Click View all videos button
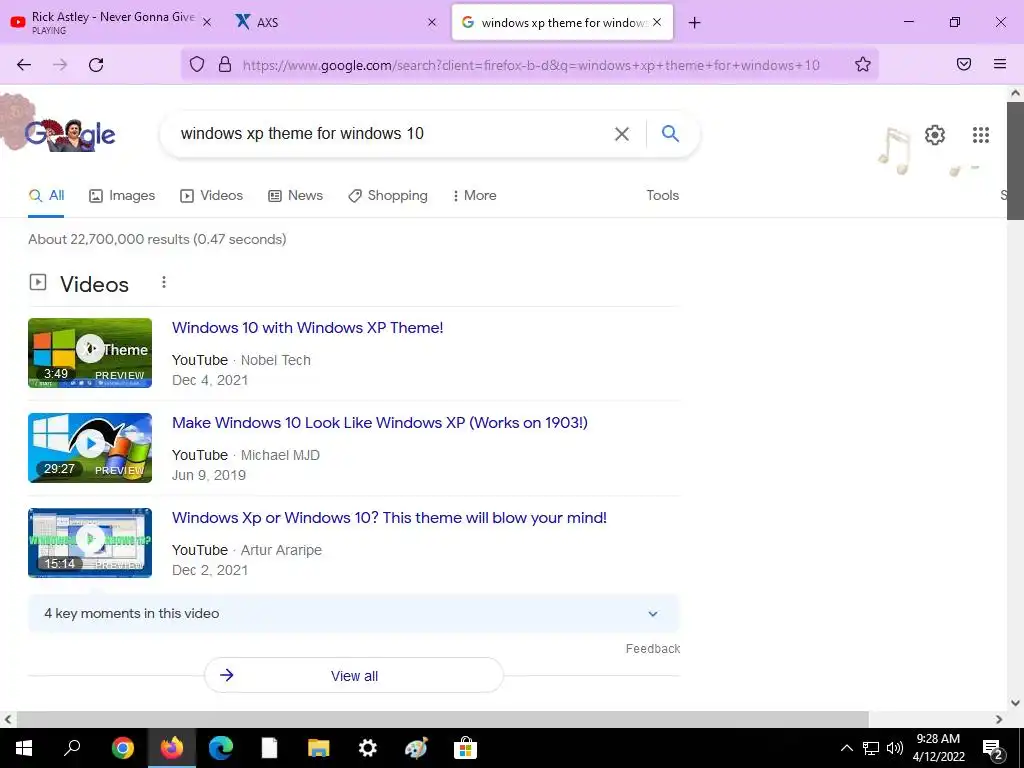This screenshot has width=1024, height=768. (354, 675)
